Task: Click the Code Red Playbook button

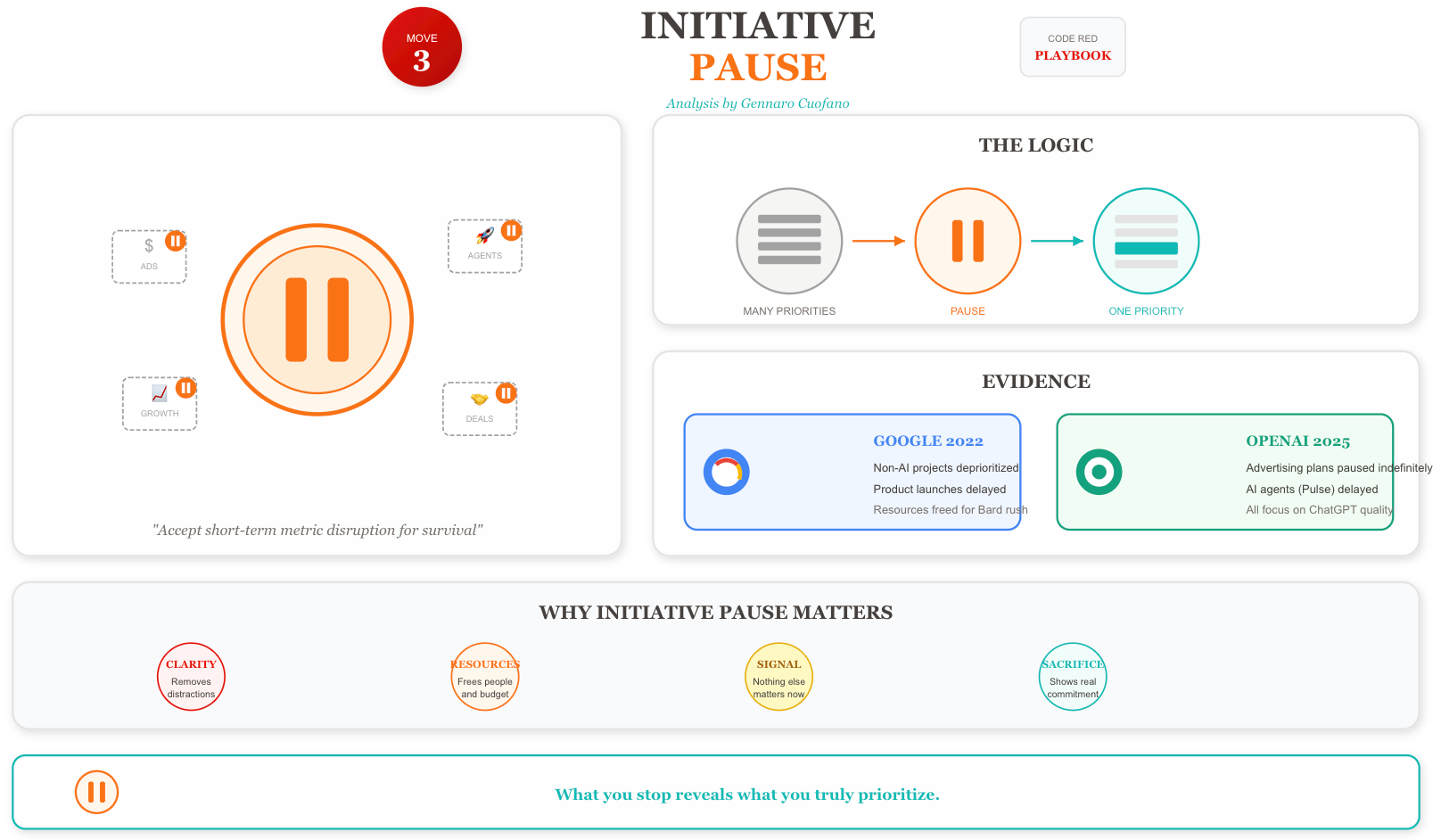Action: coord(1073,47)
